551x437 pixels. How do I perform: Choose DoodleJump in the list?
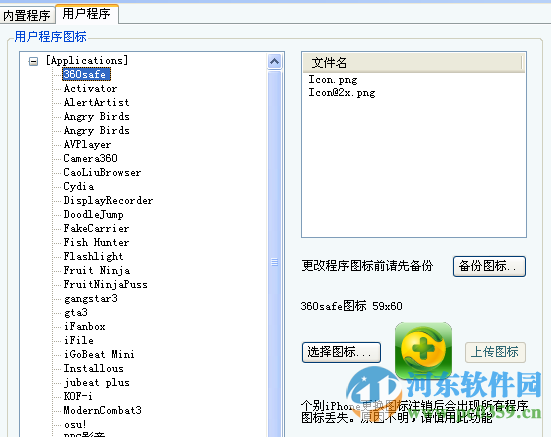coord(93,214)
